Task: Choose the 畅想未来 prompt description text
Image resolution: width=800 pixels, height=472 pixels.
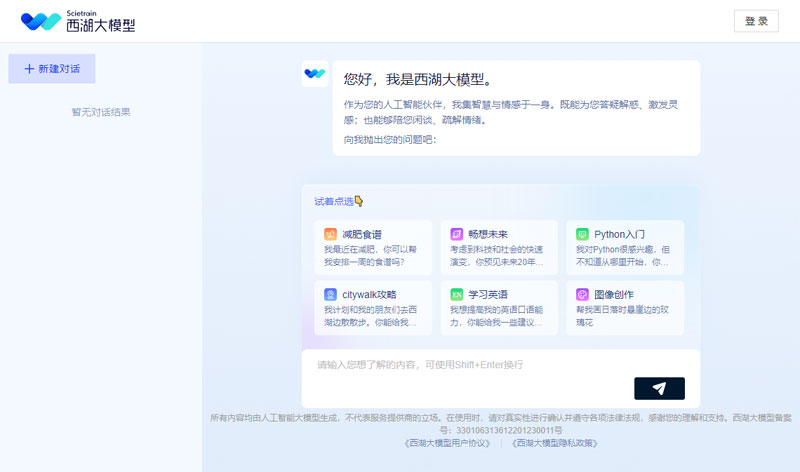Action: click(x=497, y=255)
